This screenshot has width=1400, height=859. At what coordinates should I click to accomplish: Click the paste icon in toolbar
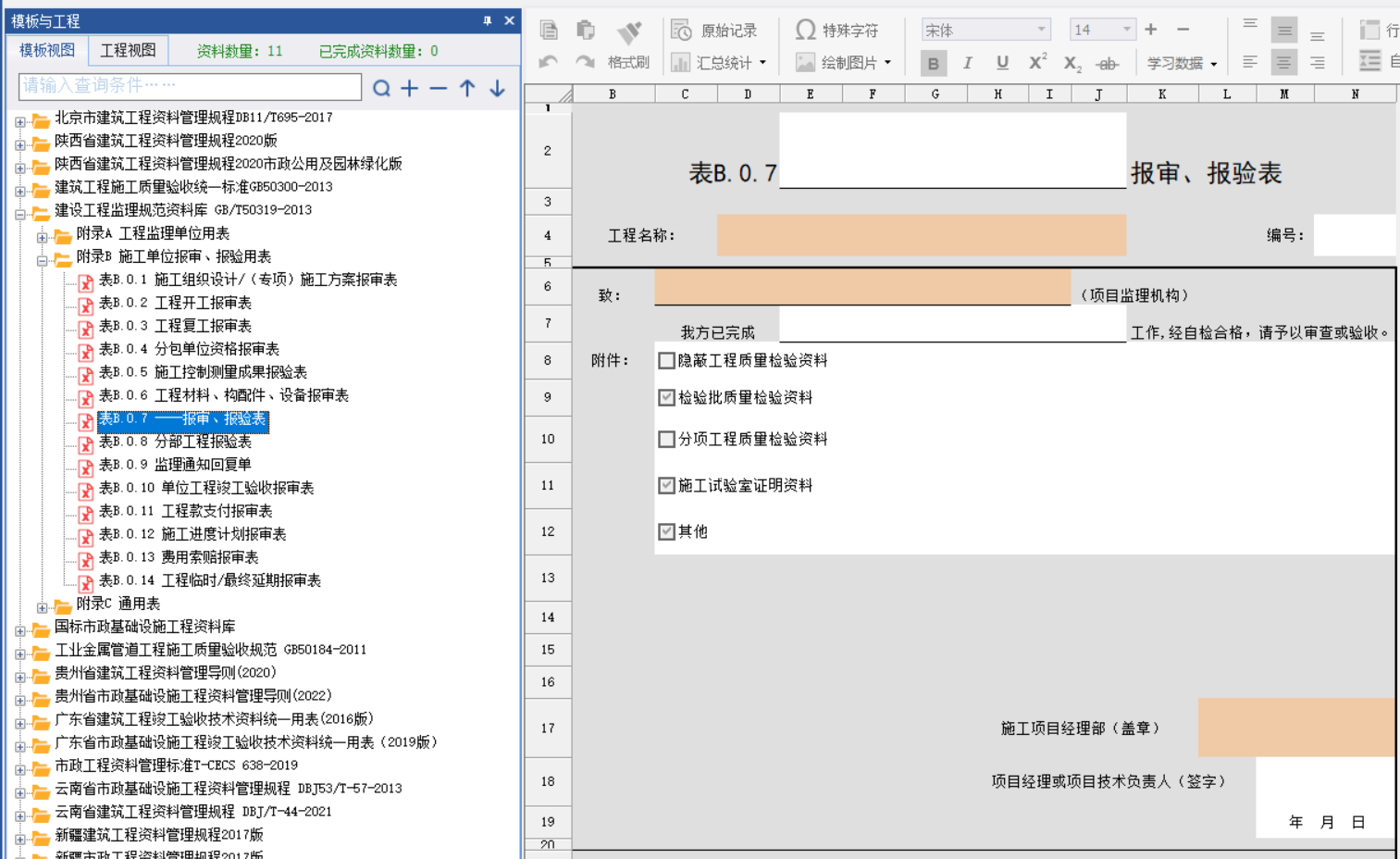(585, 30)
